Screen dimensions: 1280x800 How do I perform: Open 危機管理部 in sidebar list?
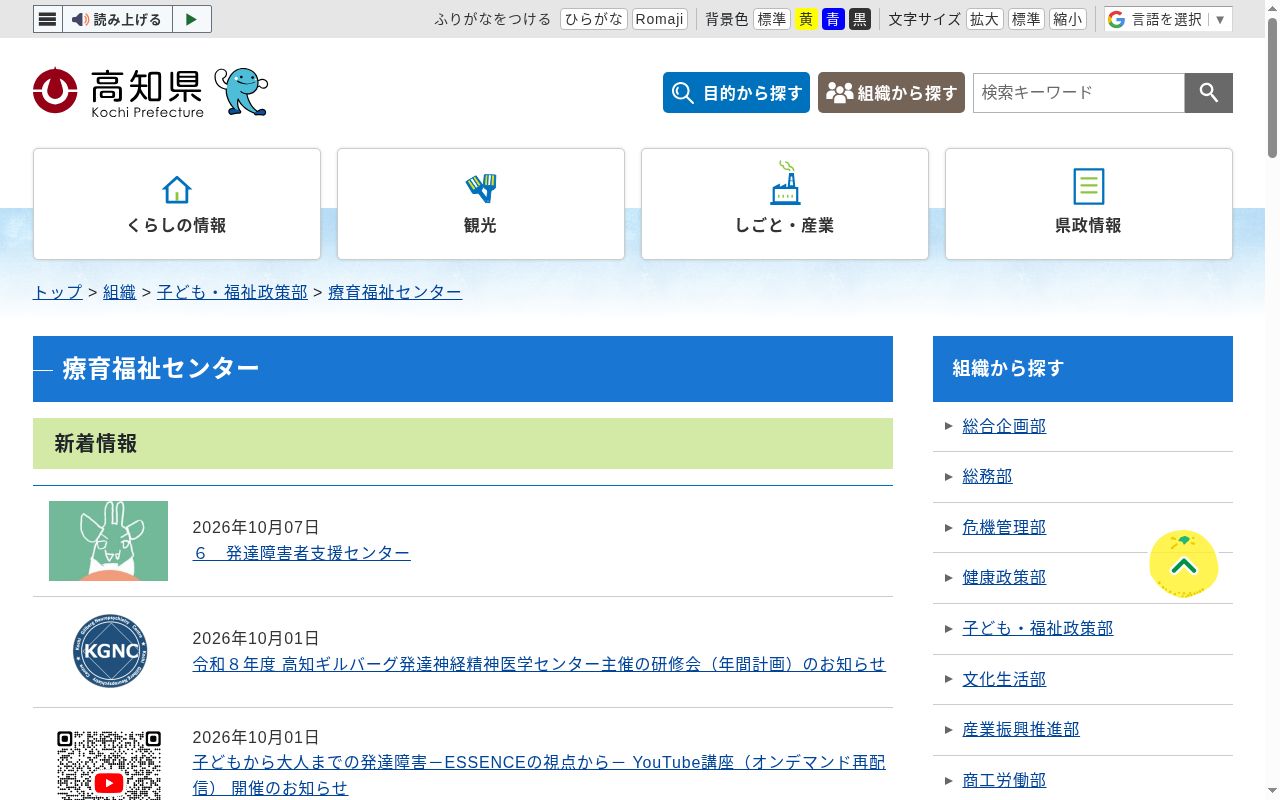point(1004,527)
